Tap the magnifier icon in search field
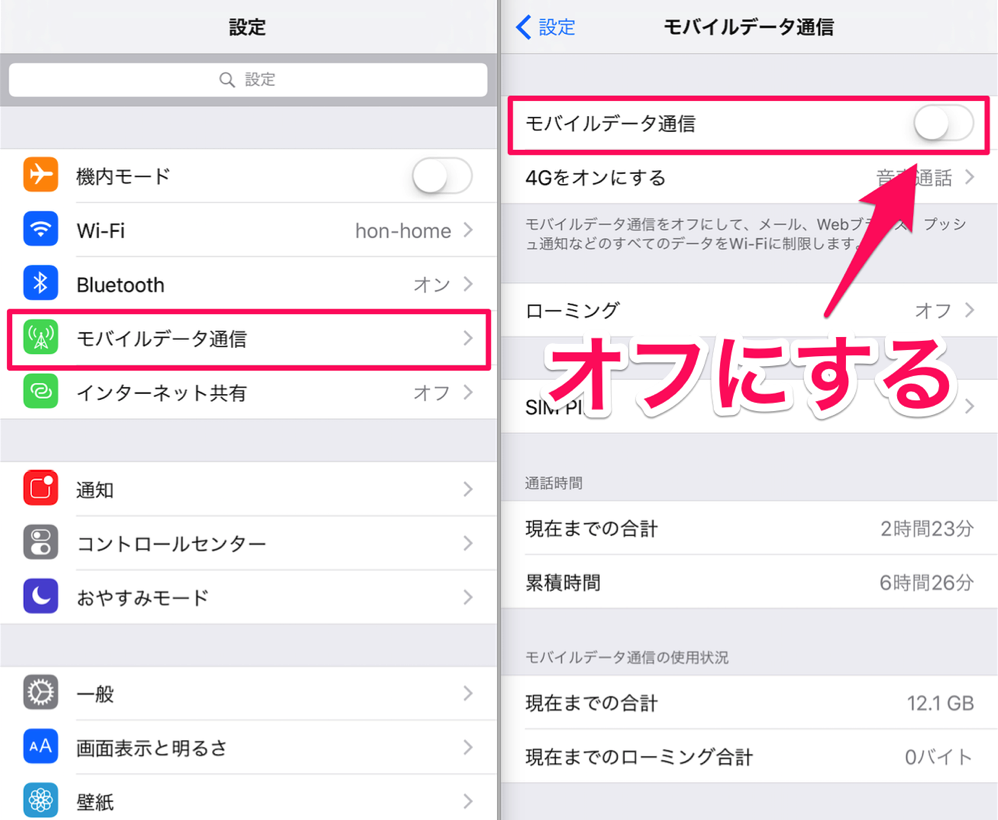998x820 pixels. point(227,80)
